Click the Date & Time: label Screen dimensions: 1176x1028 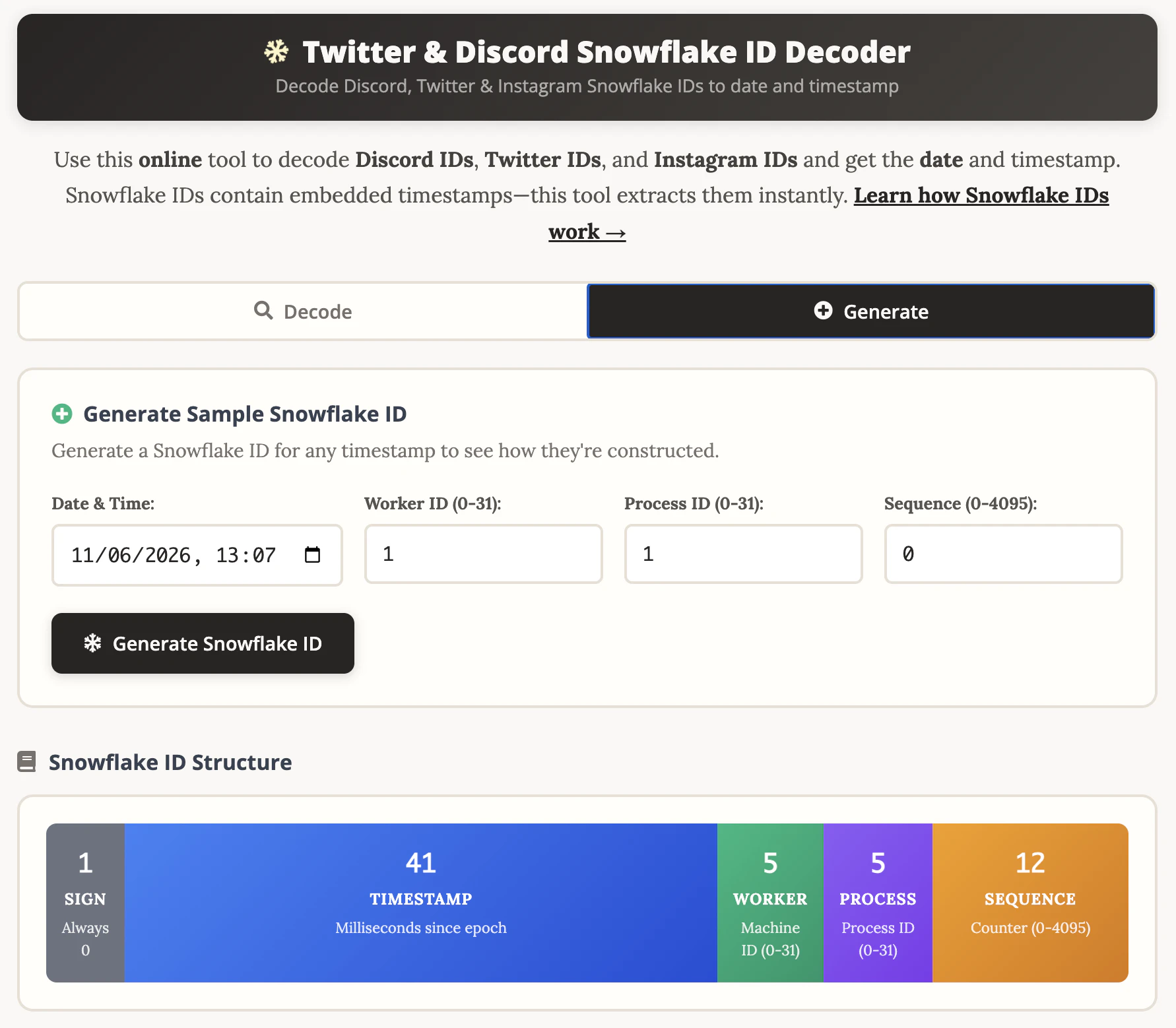[103, 503]
